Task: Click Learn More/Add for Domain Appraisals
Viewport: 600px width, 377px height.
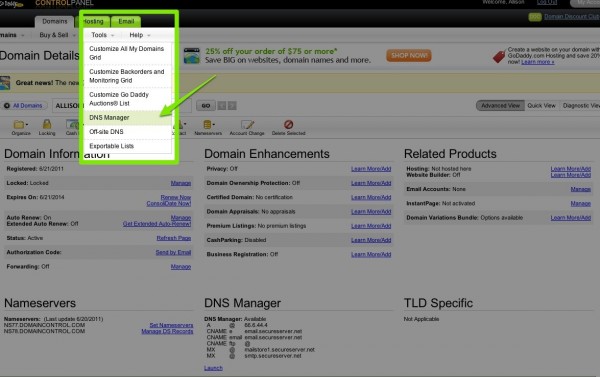Action: coord(371,212)
